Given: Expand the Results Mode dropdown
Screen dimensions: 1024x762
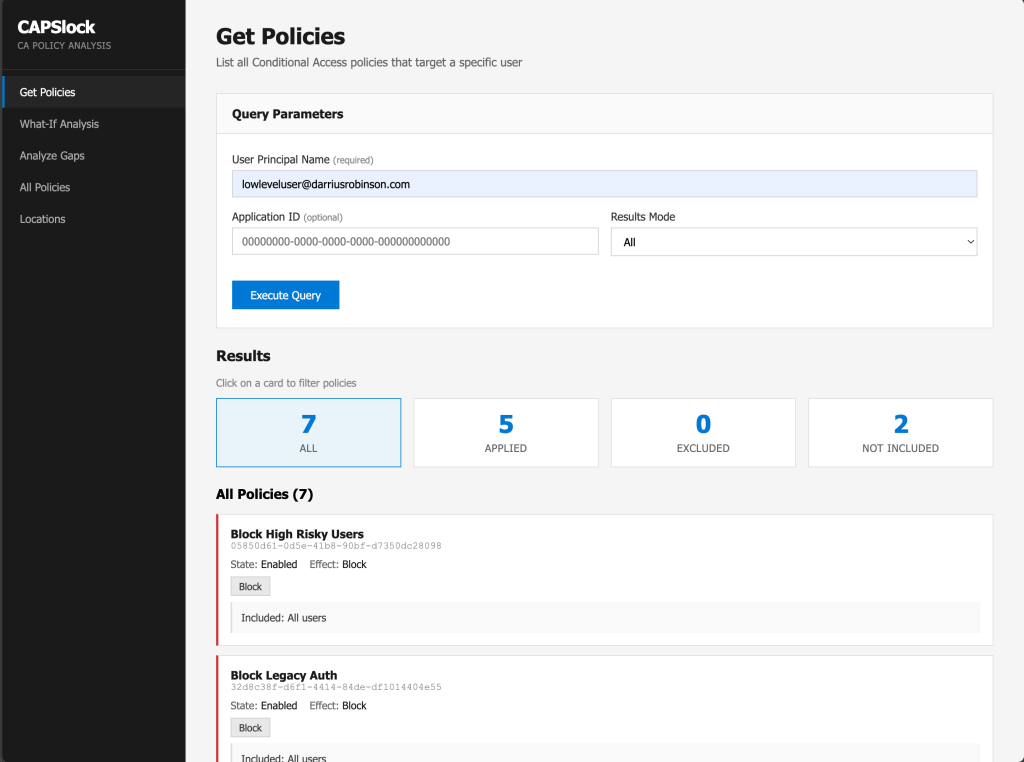Looking at the screenshot, I should point(793,242).
